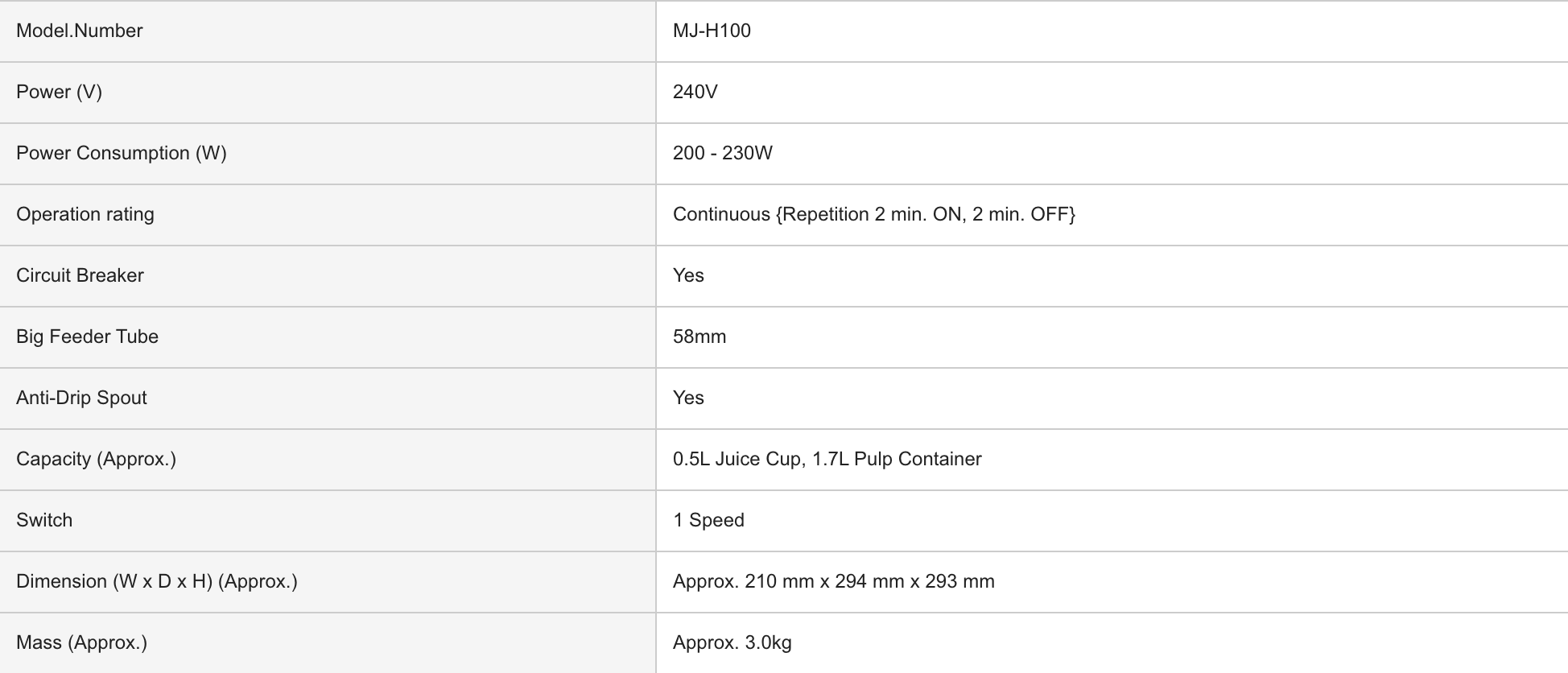Select the 240V value text
This screenshot has height=673, width=1568.
pyautogui.click(x=695, y=92)
